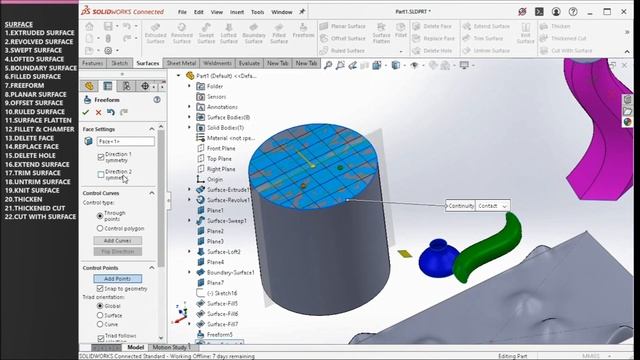Switch to the Evaluate tab
640x360 pixels.
click(249, 63)
